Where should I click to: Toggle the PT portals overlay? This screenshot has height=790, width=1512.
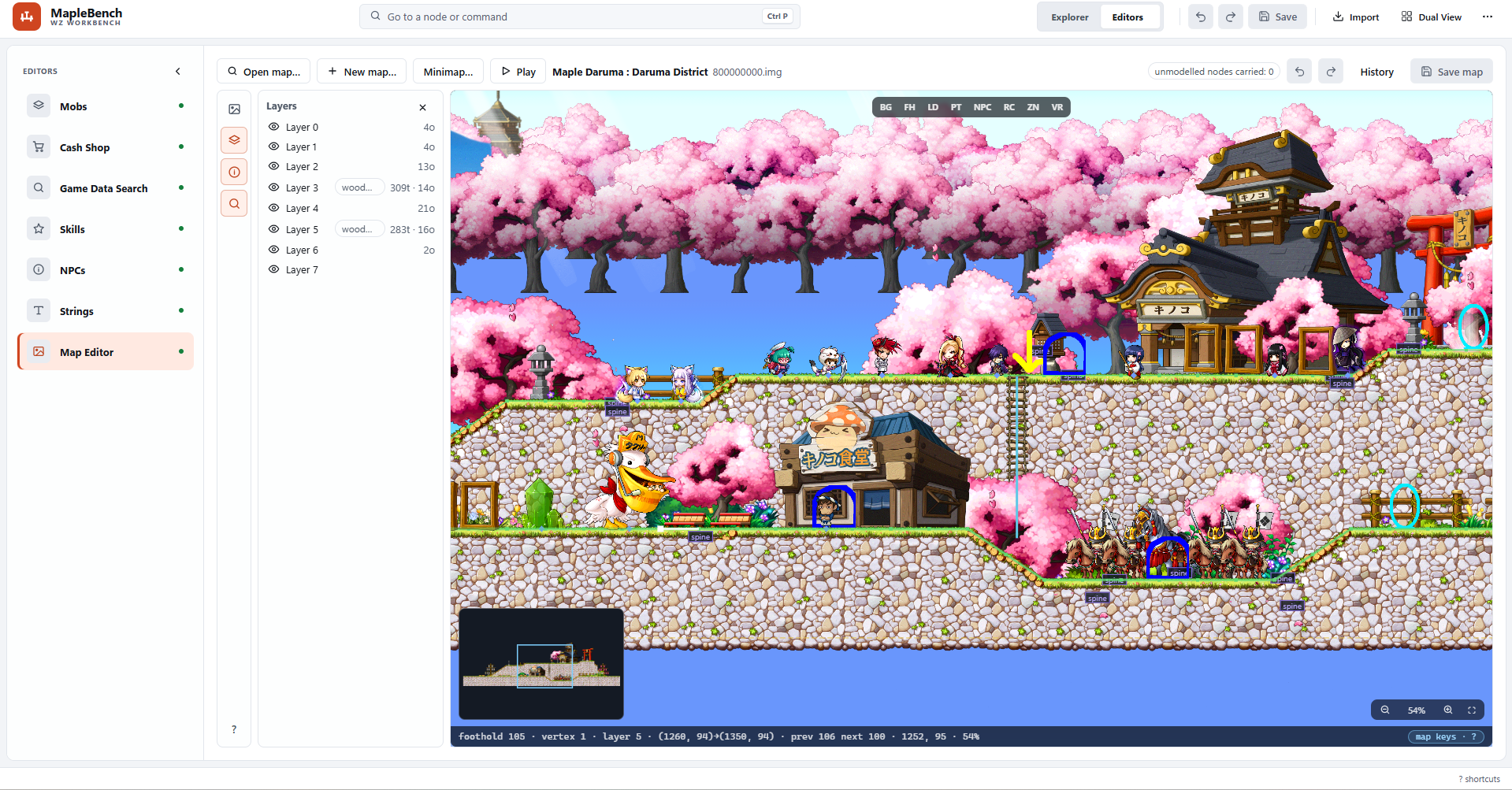pos(956,107)
